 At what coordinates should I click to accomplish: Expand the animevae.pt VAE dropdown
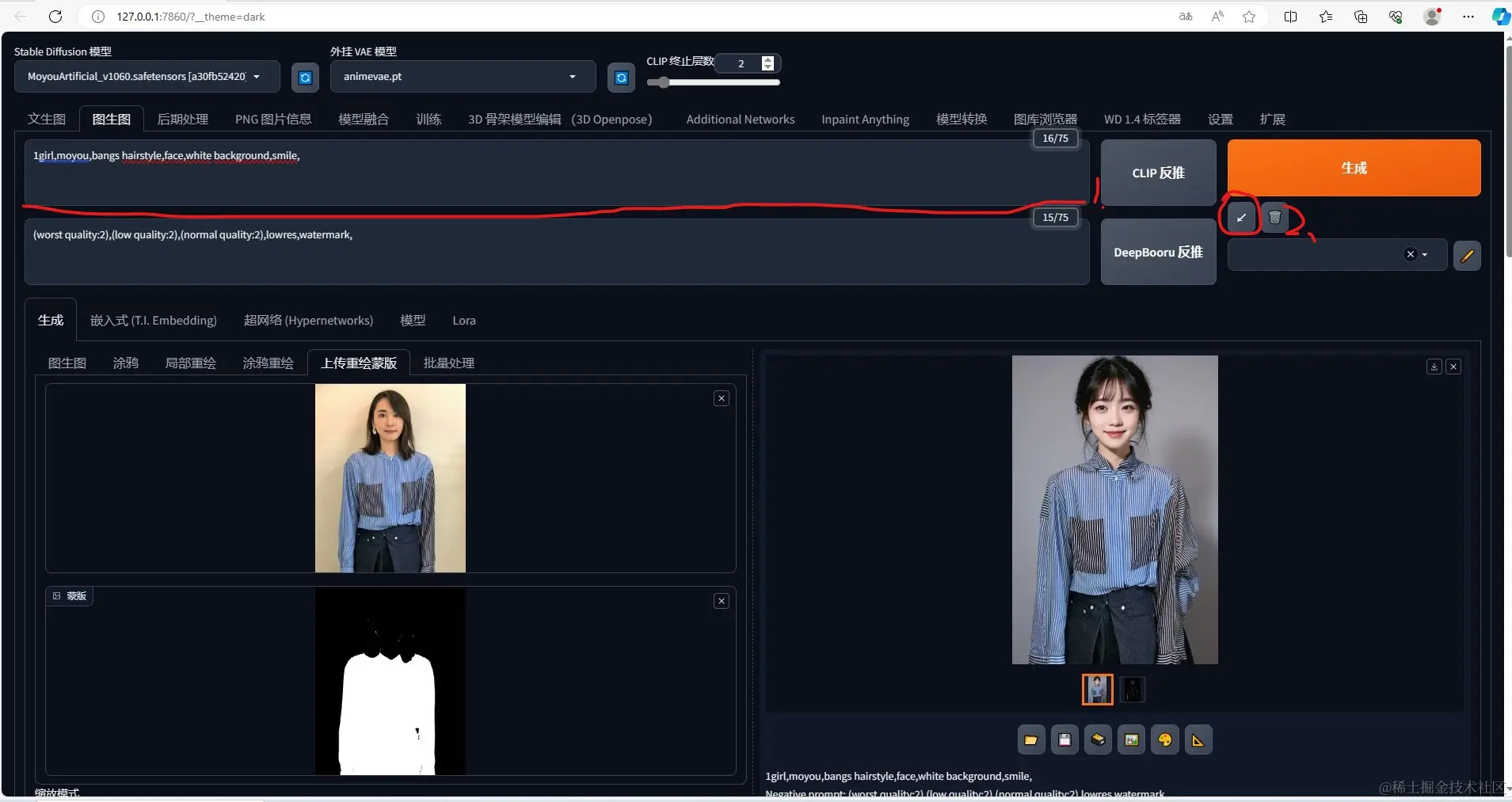click(x=573, y=77)
